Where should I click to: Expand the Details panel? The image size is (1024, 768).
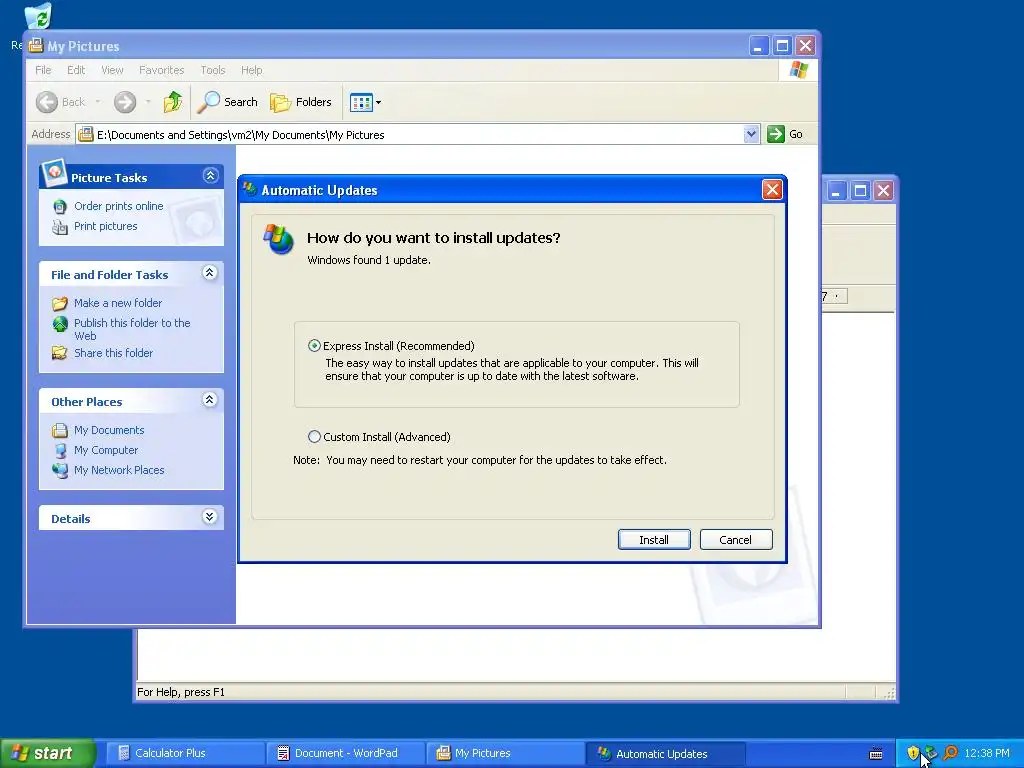pos(210,517)
